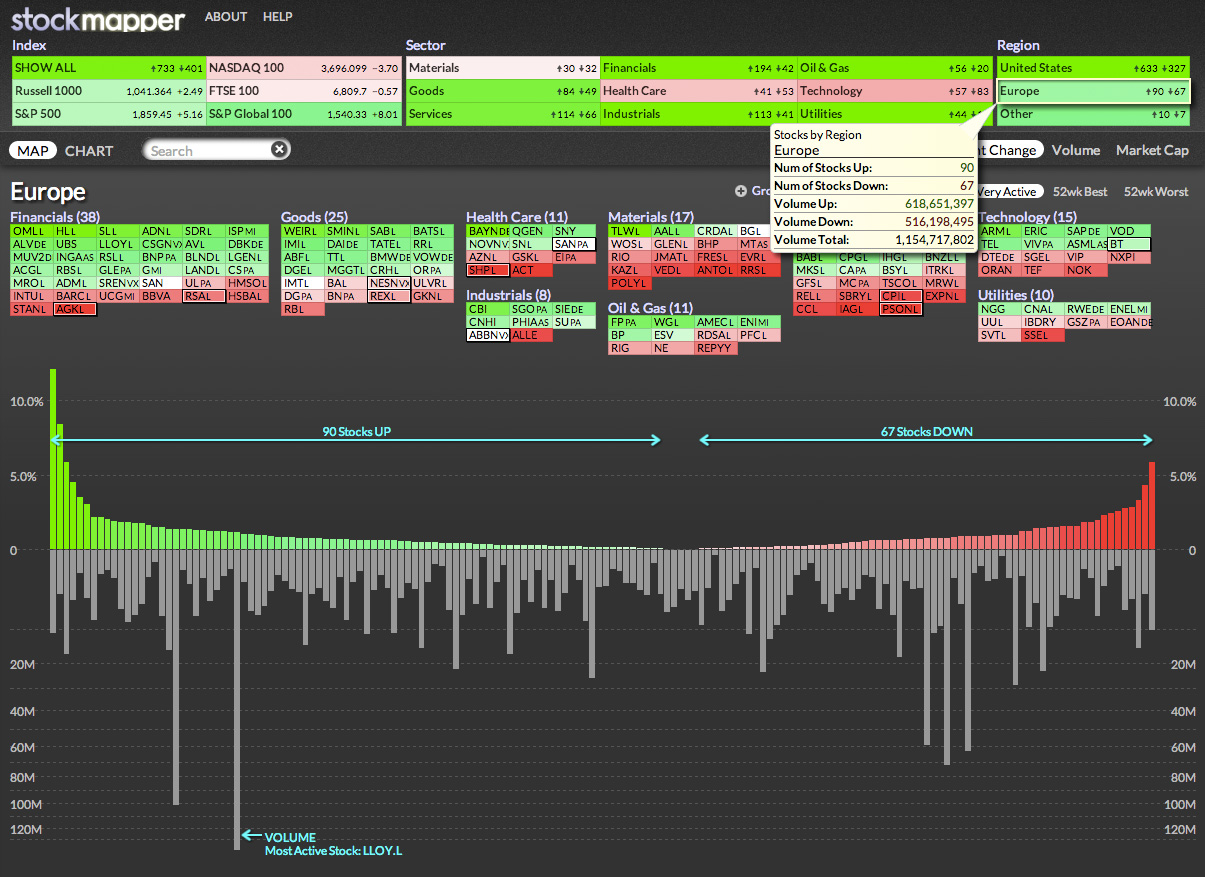Image resolution: width=1205 pixels, height=877 pixels.
Task: Select the ALLE stock tile
Action: [531, 335]
